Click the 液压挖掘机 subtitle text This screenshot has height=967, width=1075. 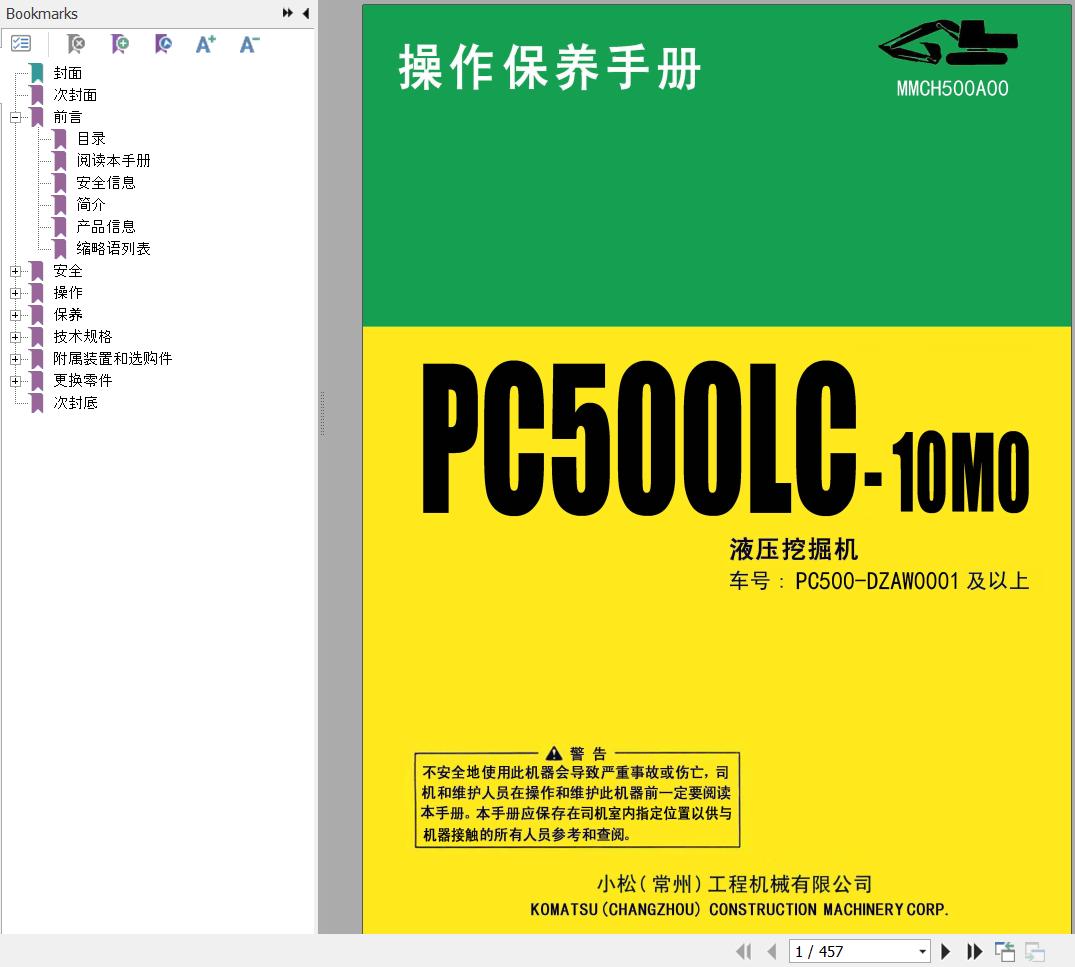793,549
